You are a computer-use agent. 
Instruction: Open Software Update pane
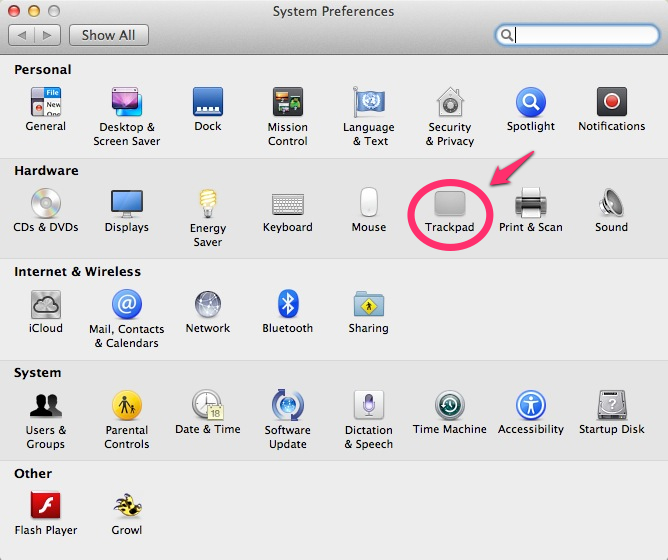[288, 405]
